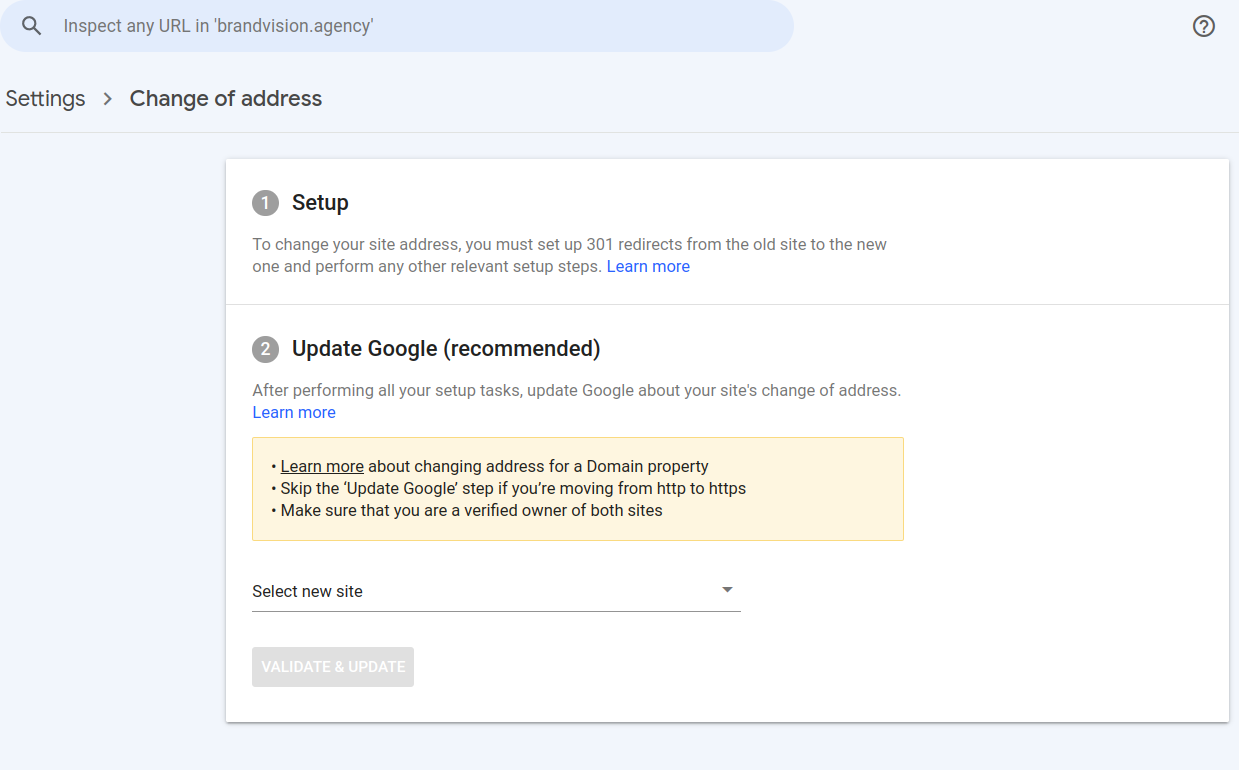Click the http to https note line
Screen dimensions: 1239x770
513,488
